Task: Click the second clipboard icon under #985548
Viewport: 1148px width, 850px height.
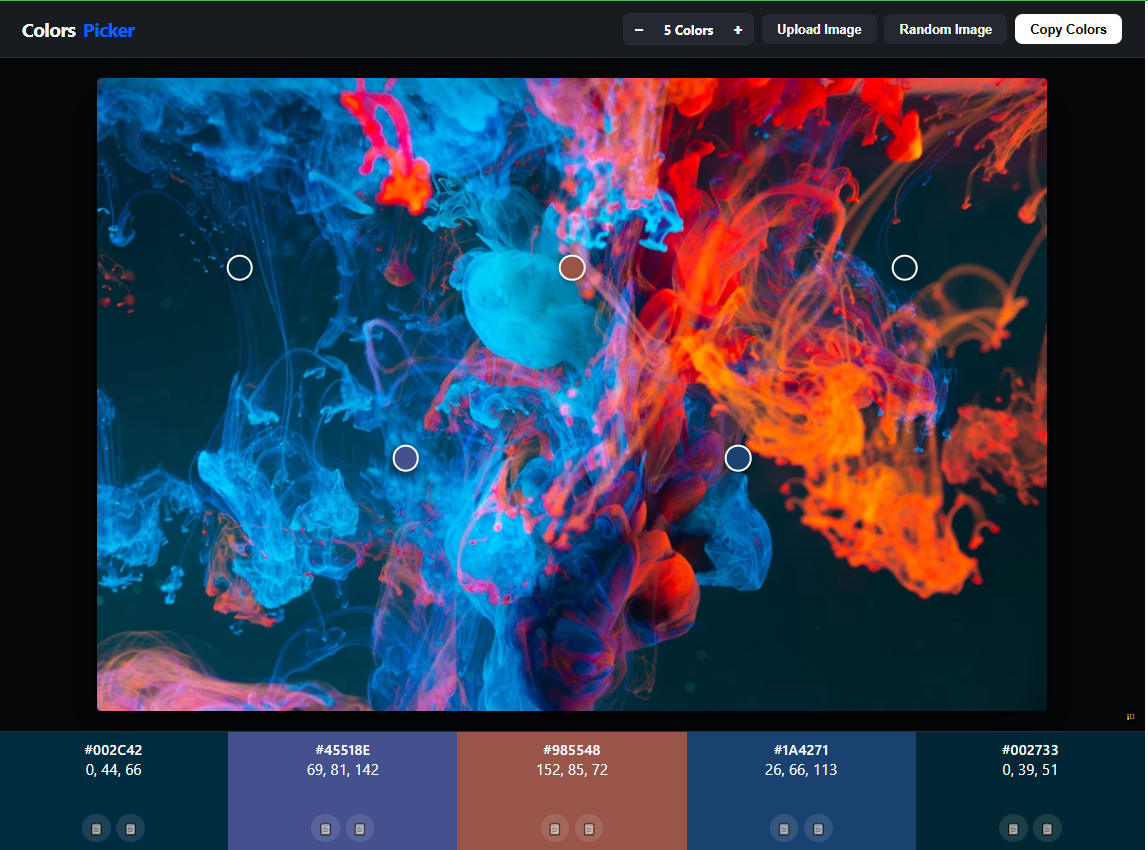Action: click(589, 829)
